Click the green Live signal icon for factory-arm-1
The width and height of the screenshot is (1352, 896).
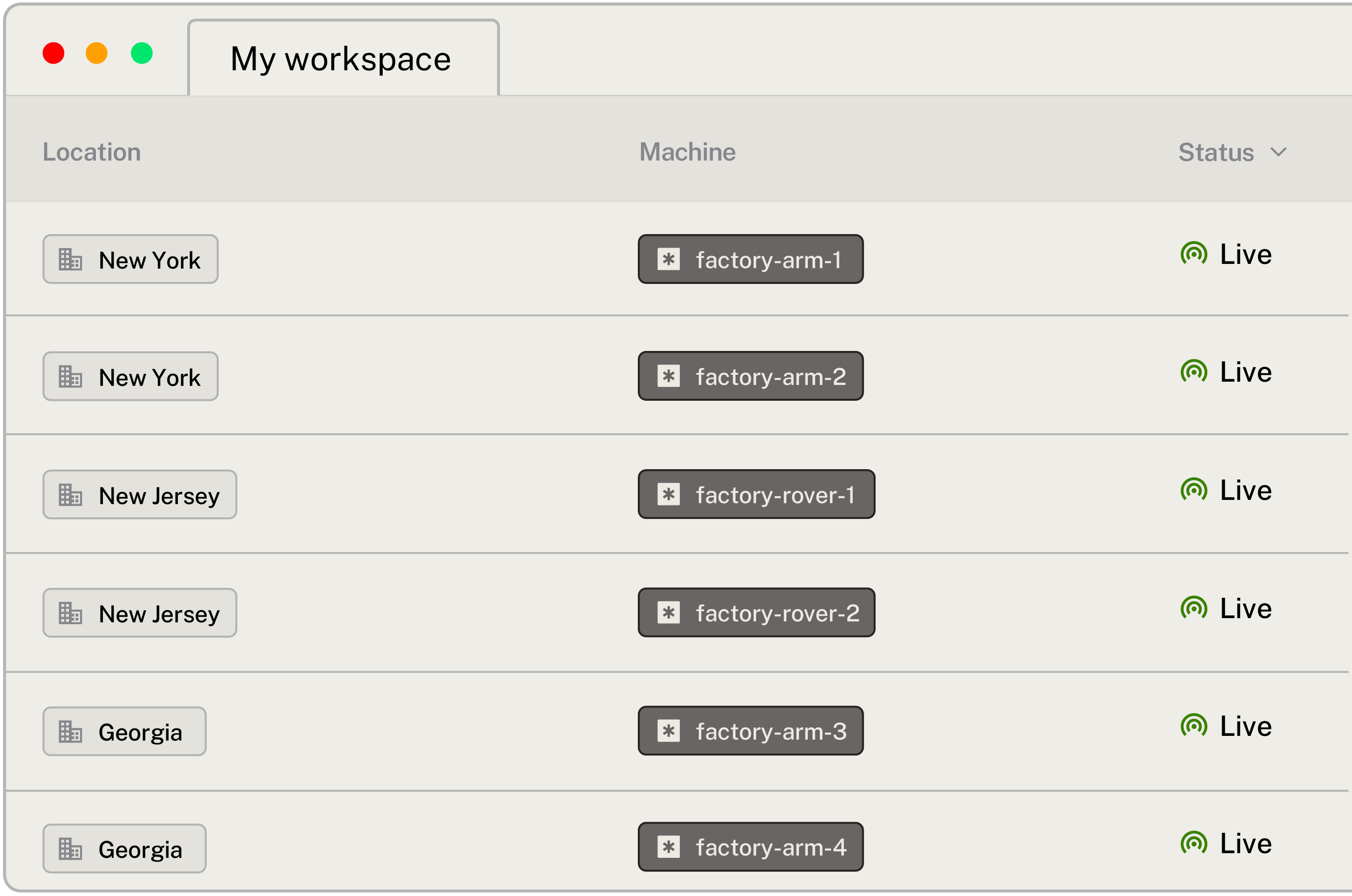(1193, 253)
